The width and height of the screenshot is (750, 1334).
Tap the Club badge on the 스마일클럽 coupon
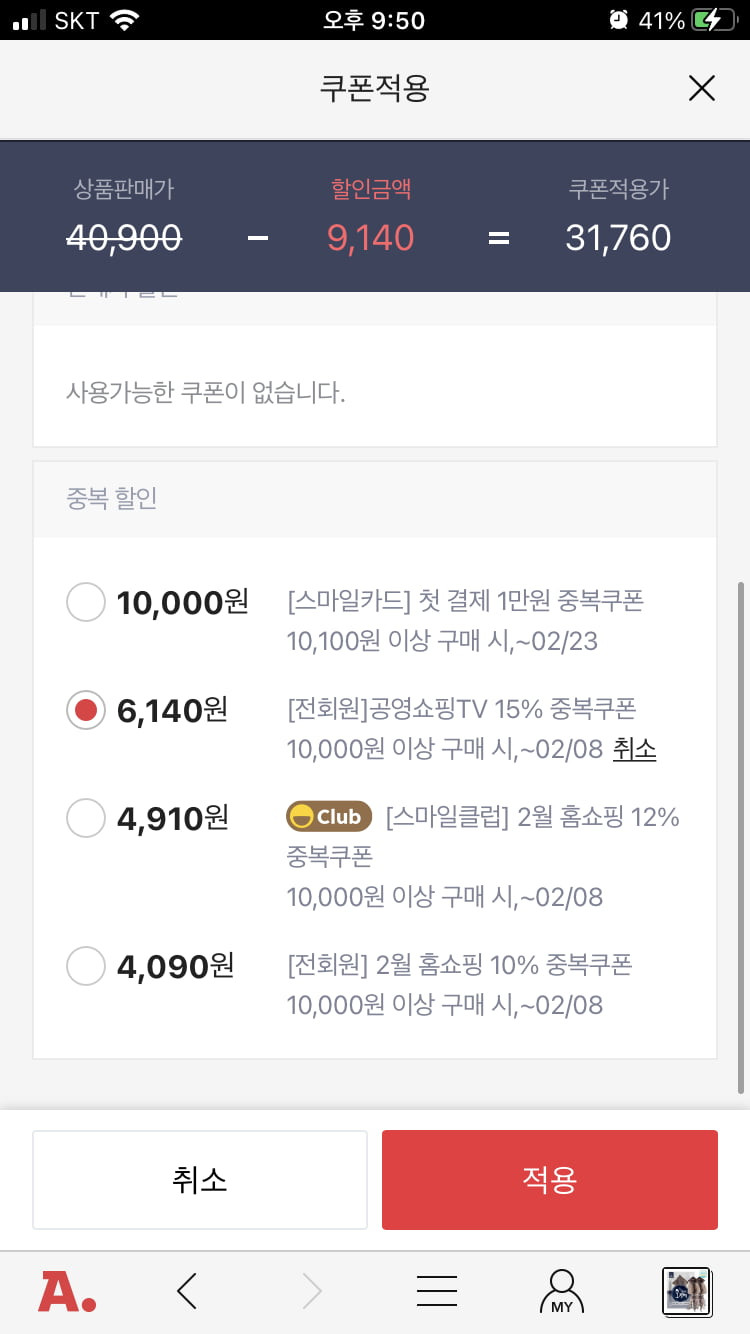[329, 817]
